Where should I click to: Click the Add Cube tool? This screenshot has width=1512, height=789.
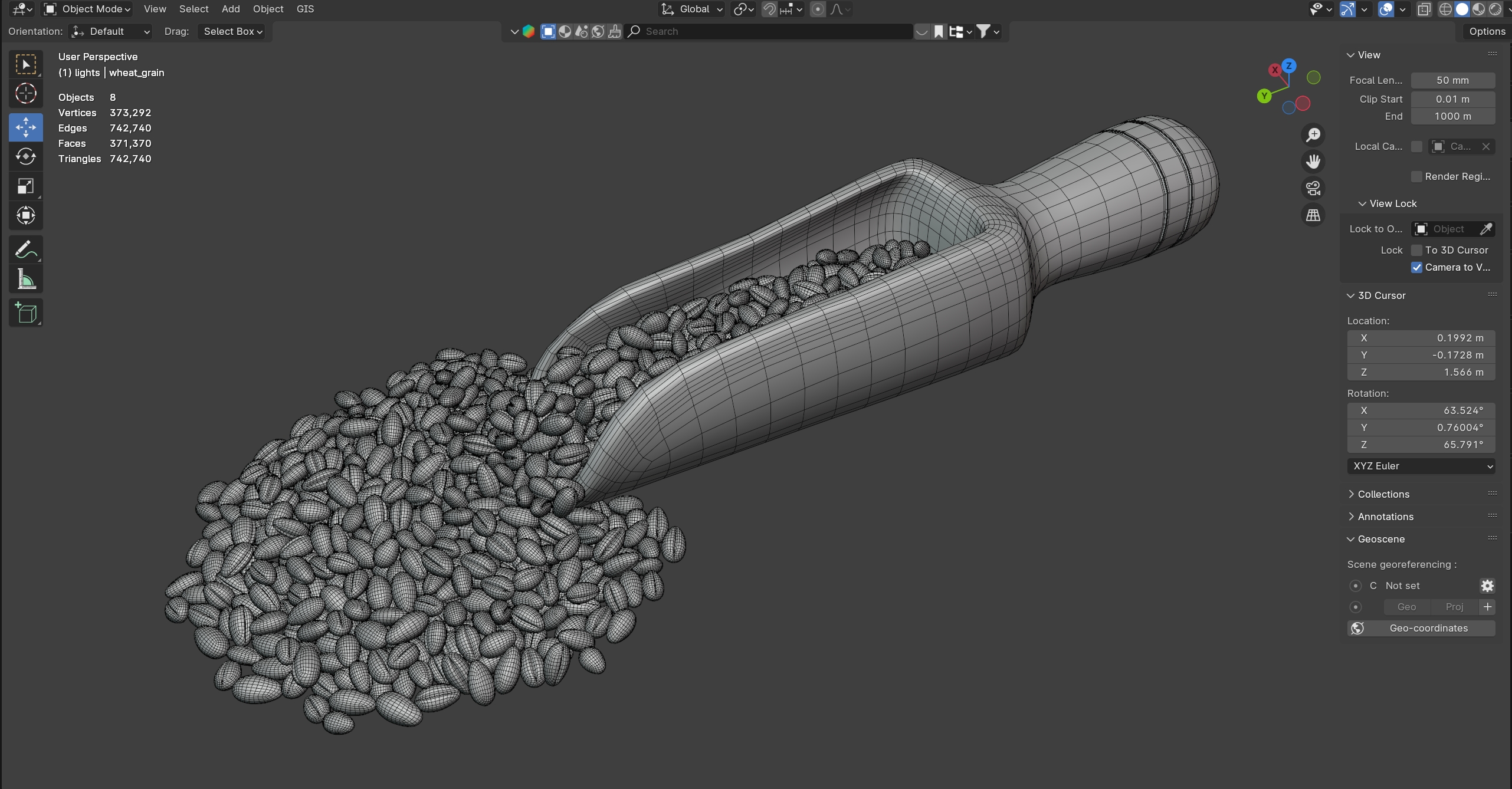[x=25, y=313]
